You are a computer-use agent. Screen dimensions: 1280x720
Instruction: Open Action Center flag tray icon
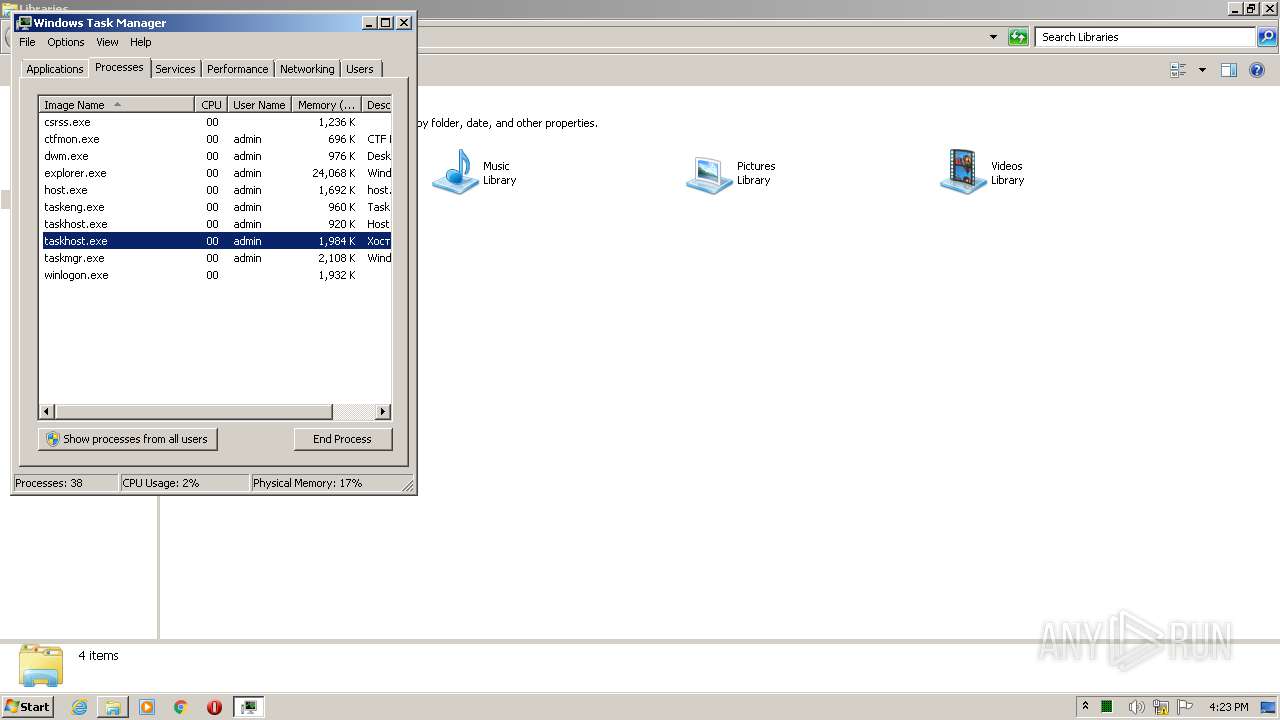(1186, 707)
